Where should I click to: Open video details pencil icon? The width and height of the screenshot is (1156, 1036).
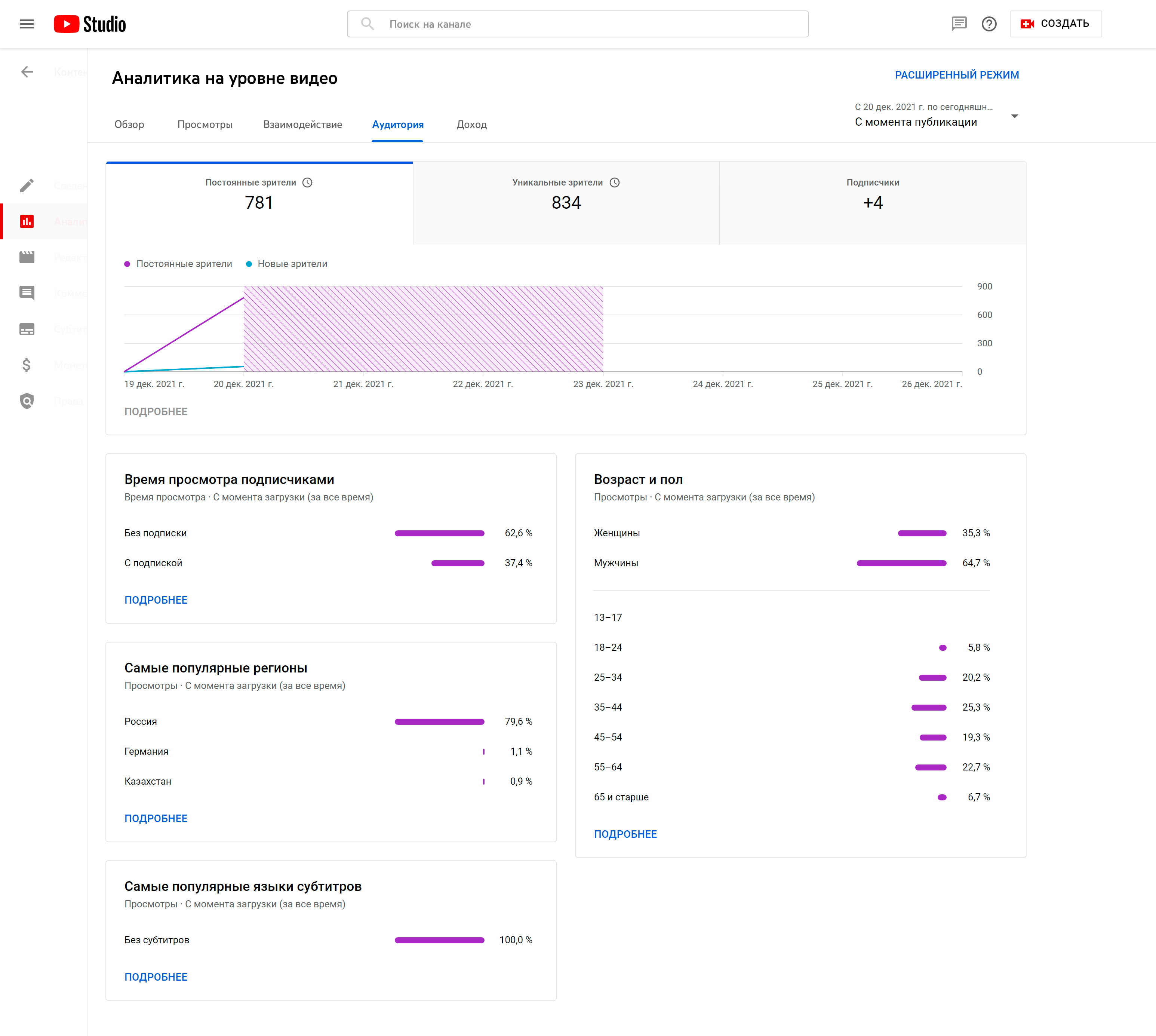27,186
